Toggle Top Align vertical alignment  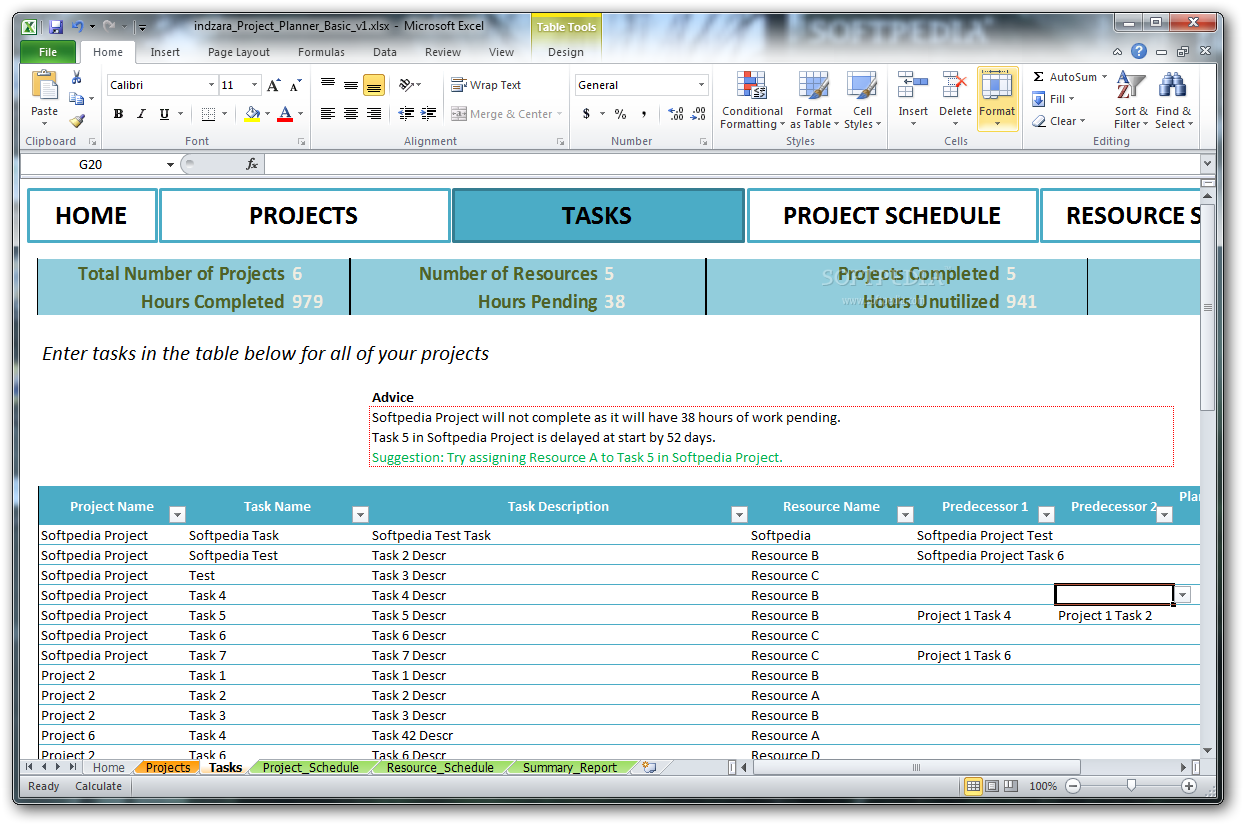327,85
